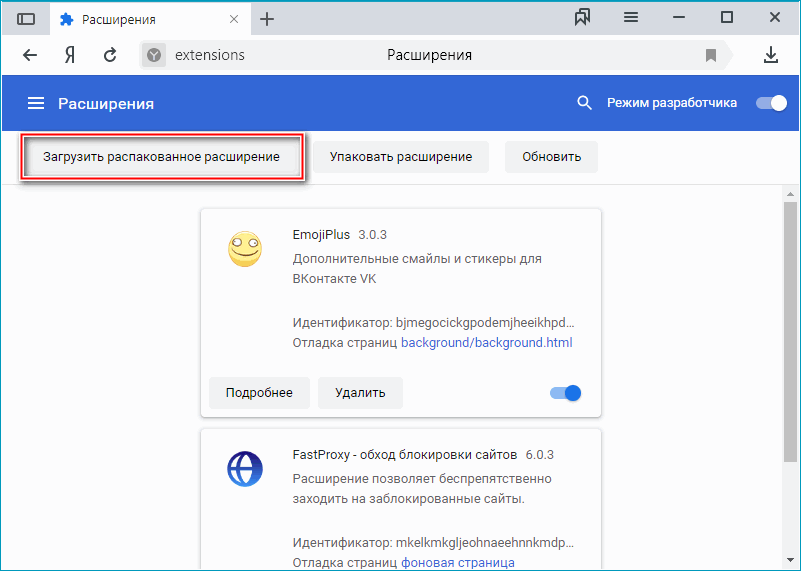Bookmark this page in address bar
Image resolution: width=801 pixels, height=571 pixels.
711,55
